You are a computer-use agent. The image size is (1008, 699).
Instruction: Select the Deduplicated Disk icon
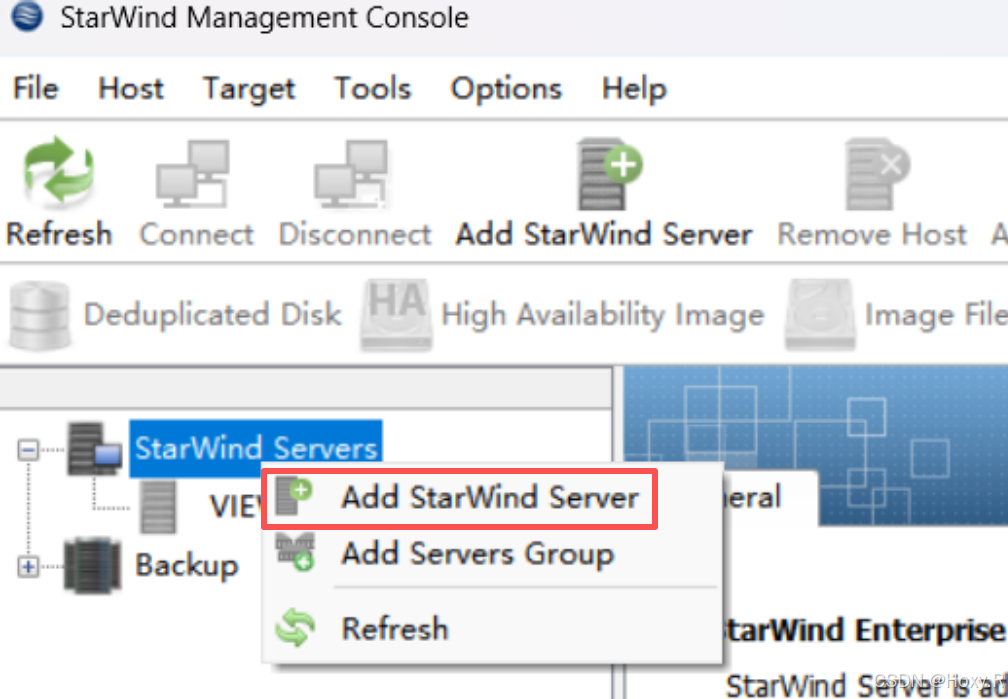(x=40, y=316)
